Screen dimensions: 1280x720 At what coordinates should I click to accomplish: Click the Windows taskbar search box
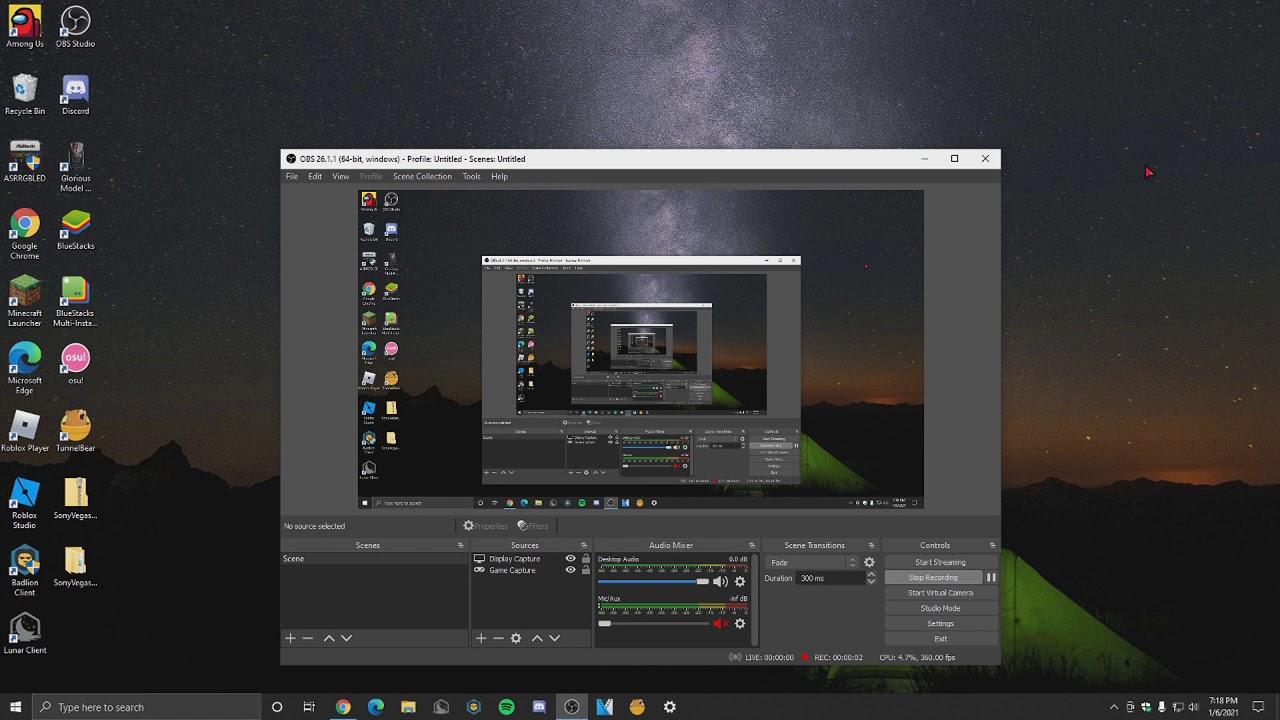tap(147, 707)
